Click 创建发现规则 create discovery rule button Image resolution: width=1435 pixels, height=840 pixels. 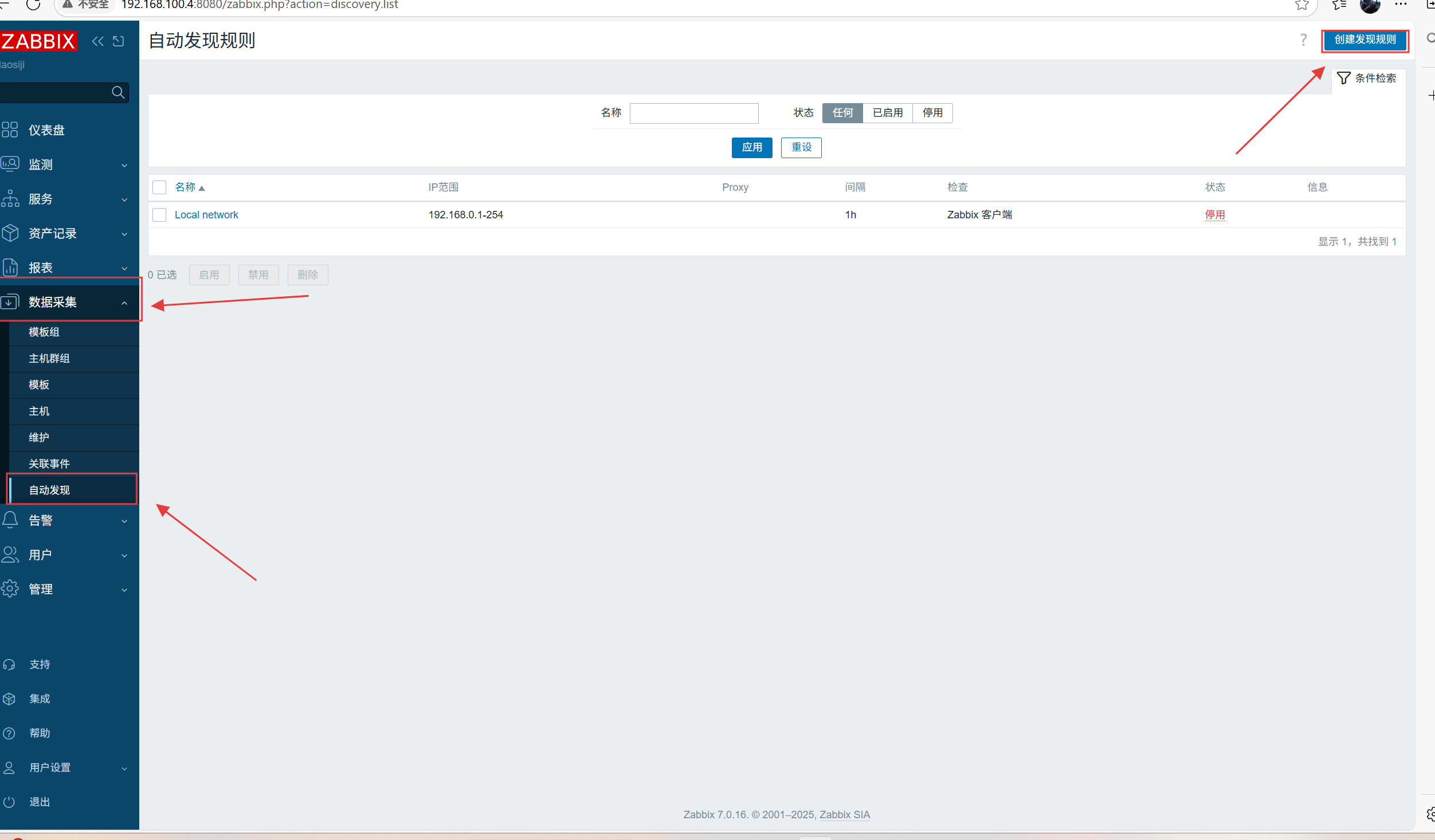tap(1365, 40)
